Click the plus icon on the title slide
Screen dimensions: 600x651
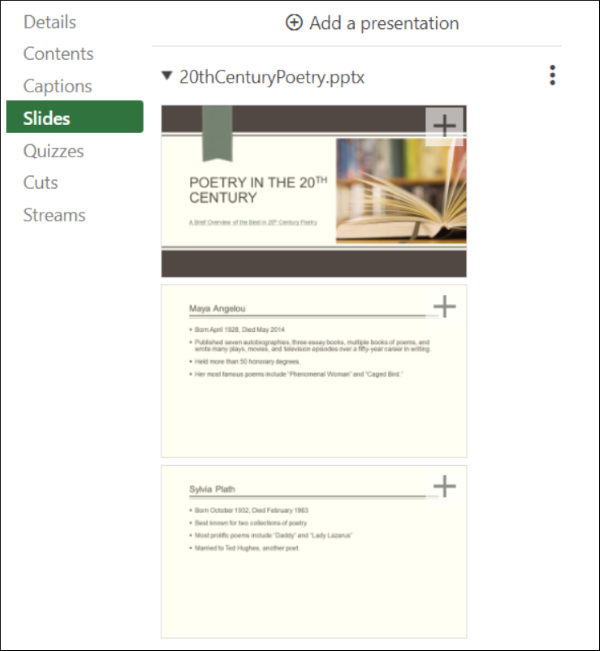click(445, 125)
